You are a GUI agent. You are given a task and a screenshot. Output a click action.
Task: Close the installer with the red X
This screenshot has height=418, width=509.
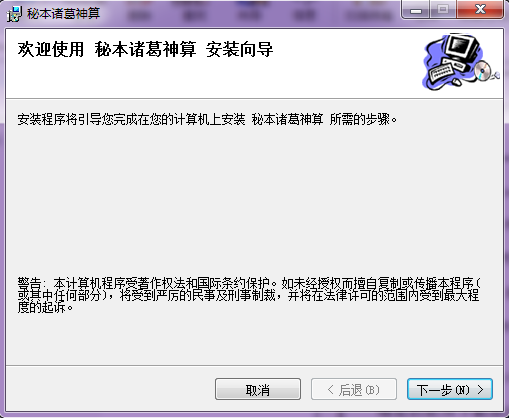coord(480,10)
